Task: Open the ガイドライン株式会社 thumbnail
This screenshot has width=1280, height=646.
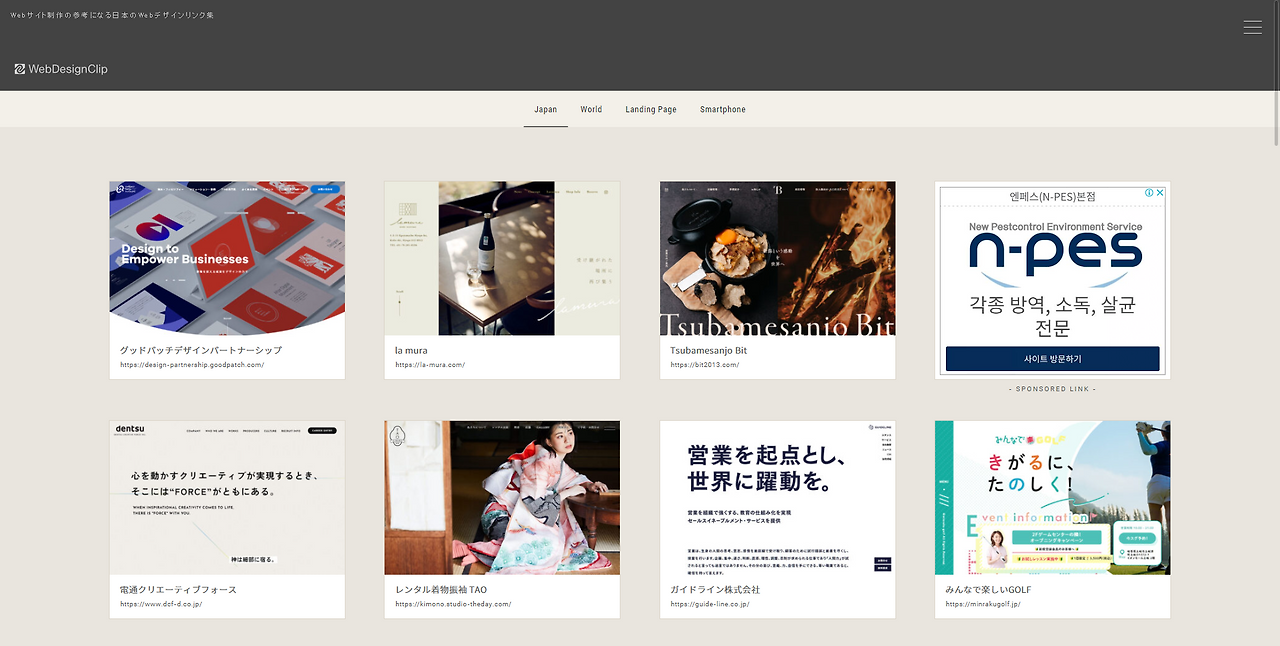Action: coord(778,497)
